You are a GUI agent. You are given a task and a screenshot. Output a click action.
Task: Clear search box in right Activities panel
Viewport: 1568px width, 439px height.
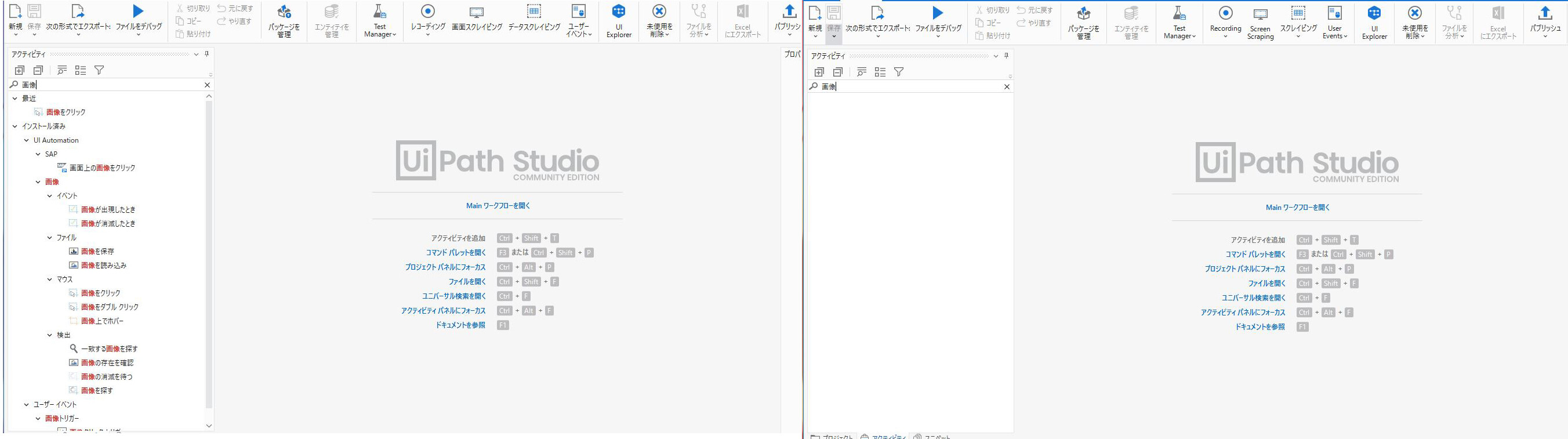pos(1007,86)
